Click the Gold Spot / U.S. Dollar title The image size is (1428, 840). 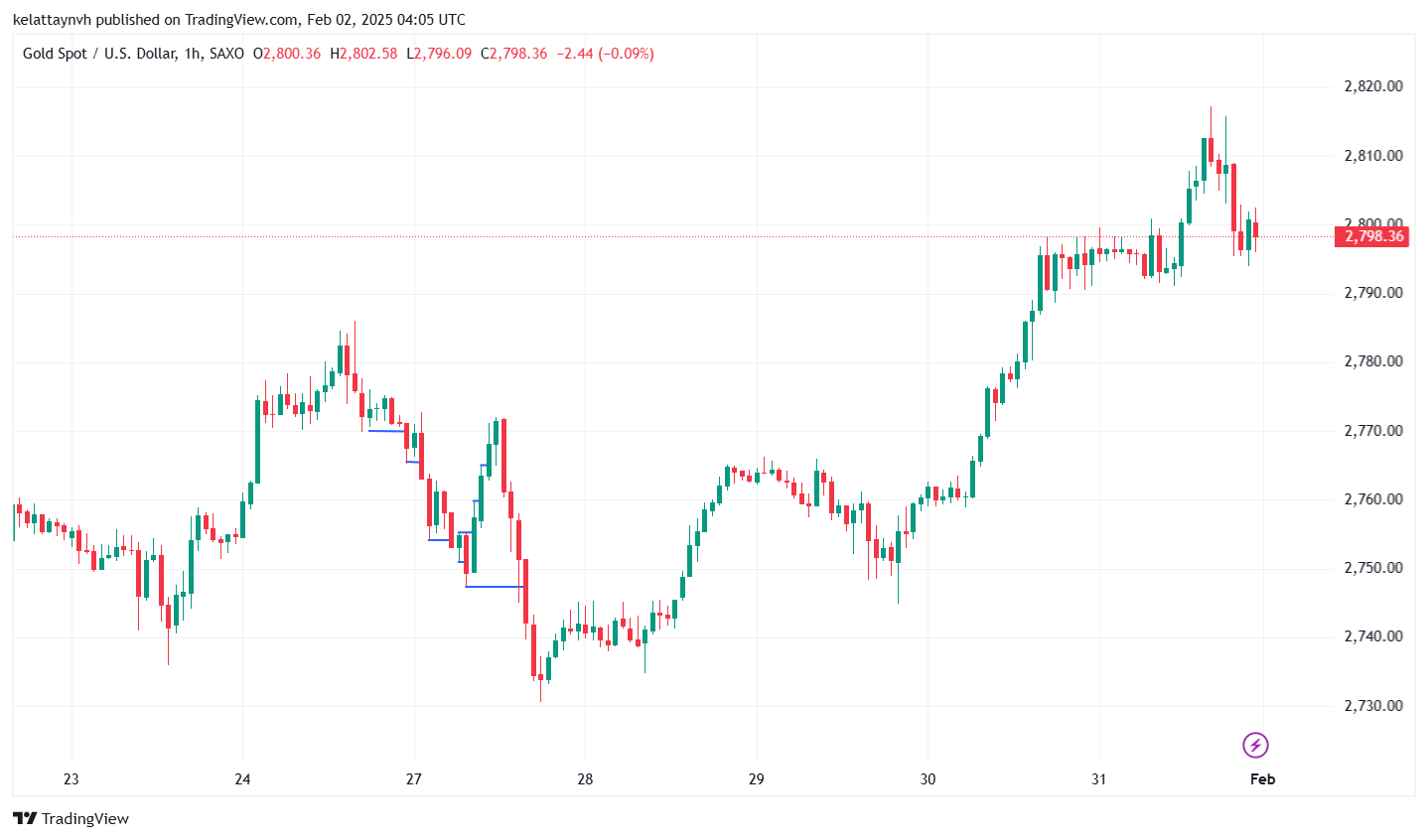coord(99,54)
